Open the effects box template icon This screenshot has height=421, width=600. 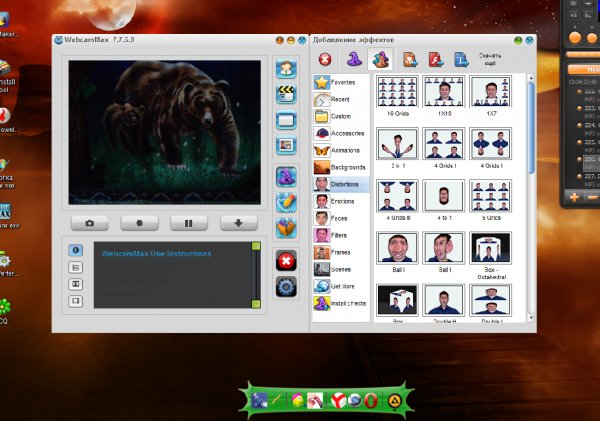click(286, 228)
